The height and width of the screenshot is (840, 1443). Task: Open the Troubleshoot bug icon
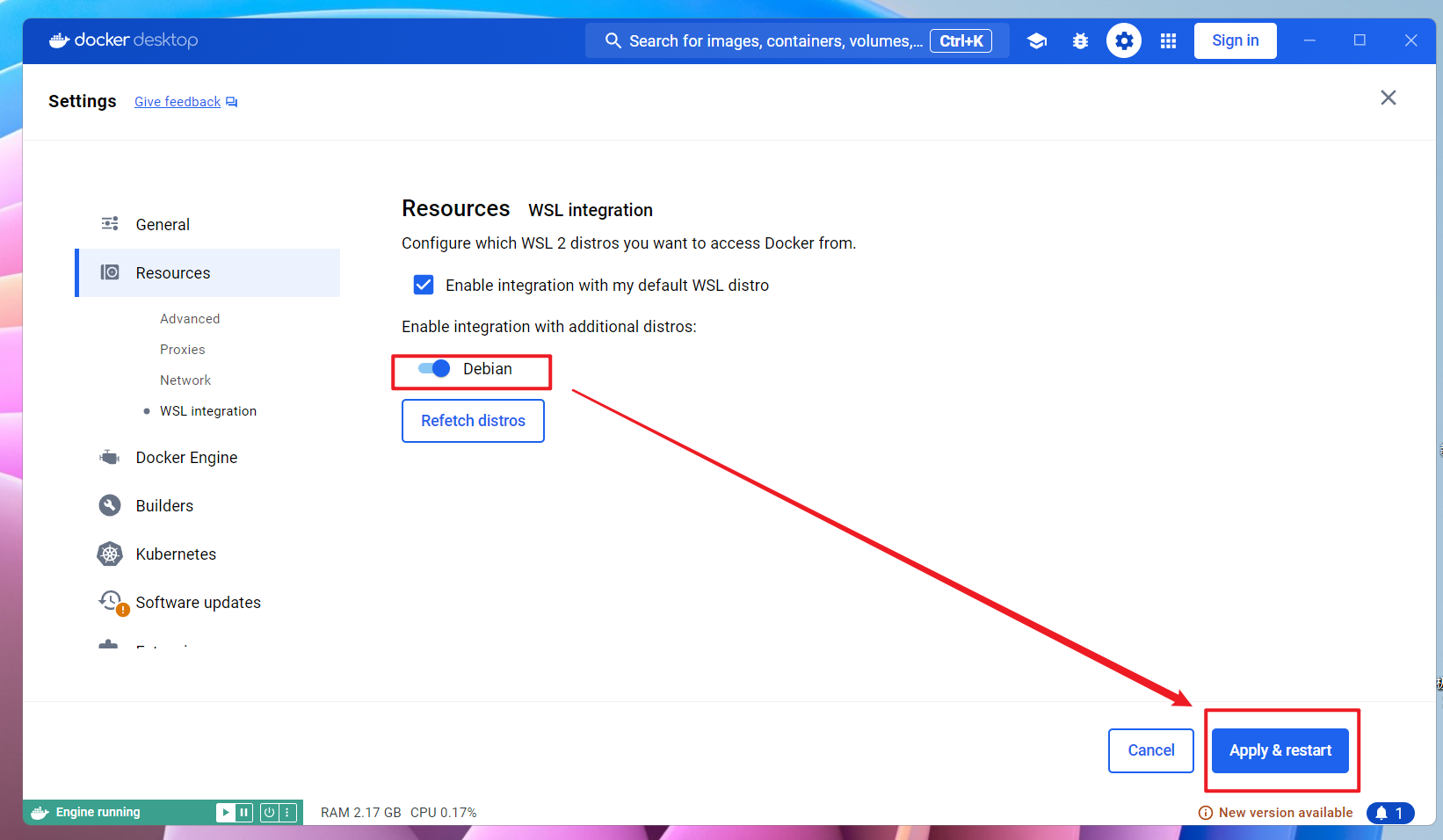1080,40
